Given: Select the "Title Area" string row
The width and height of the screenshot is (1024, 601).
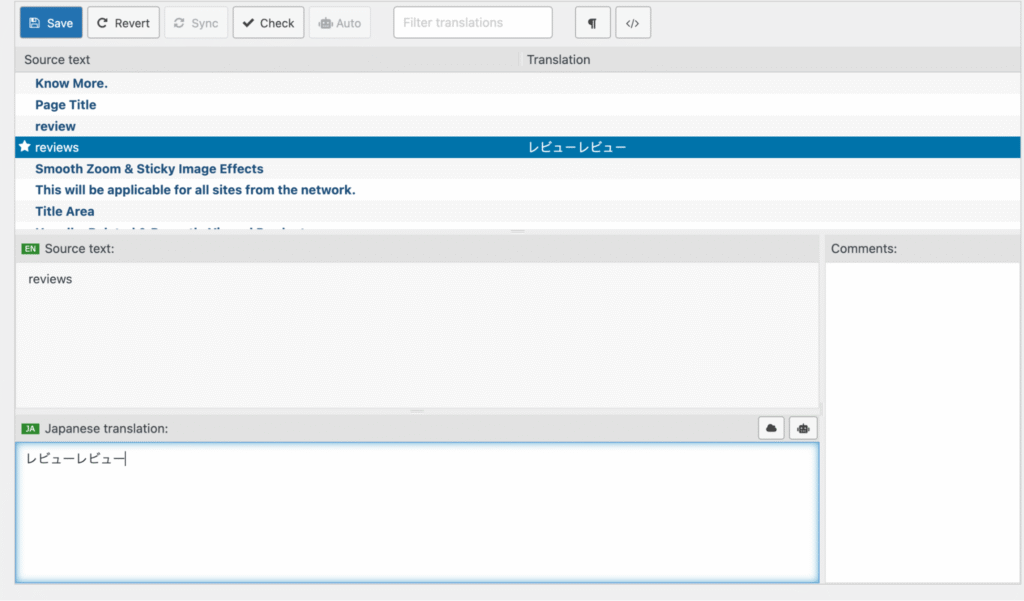Looking at the screenshot, I should click(65, 211).
